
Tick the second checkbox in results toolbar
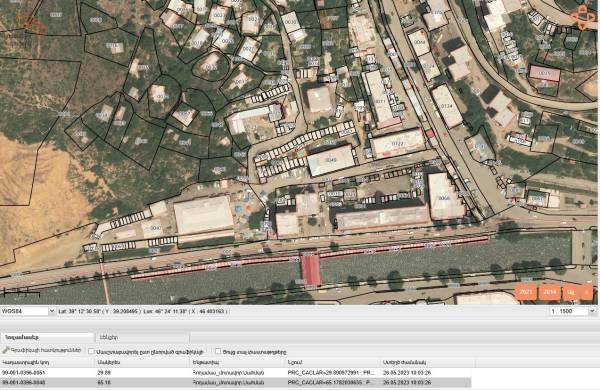click(x=218, y=351)
